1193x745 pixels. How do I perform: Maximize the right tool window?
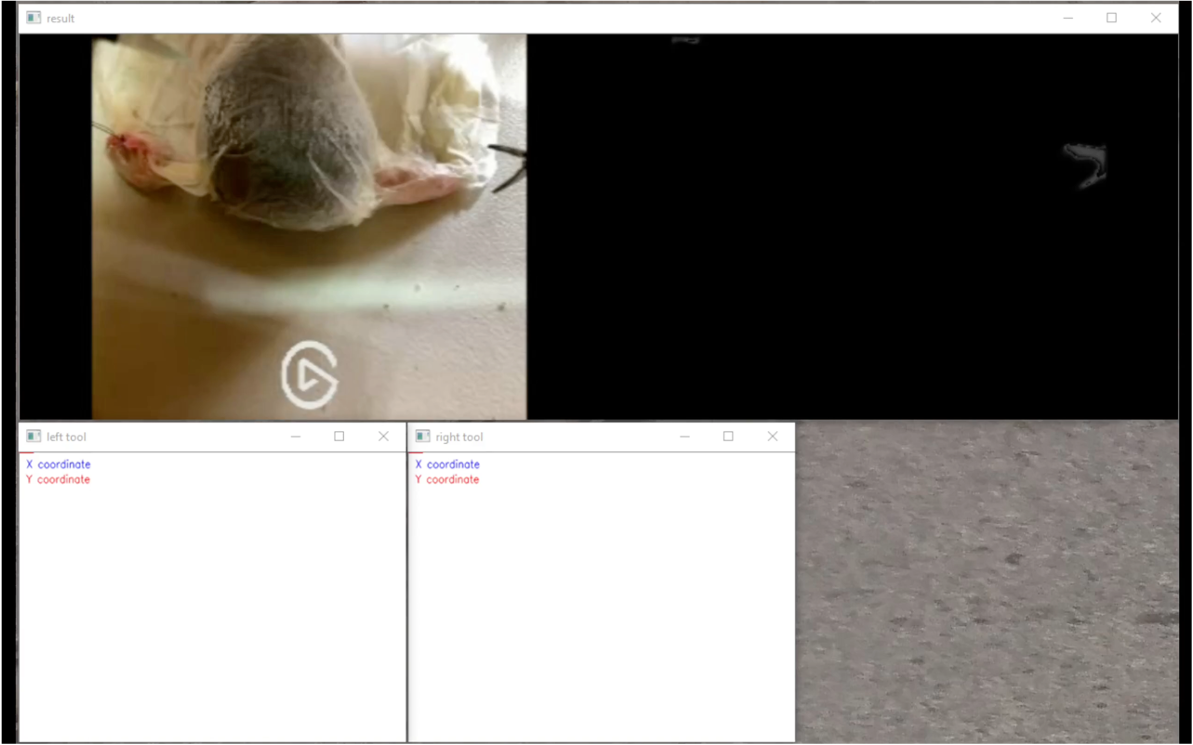point(728,437)
